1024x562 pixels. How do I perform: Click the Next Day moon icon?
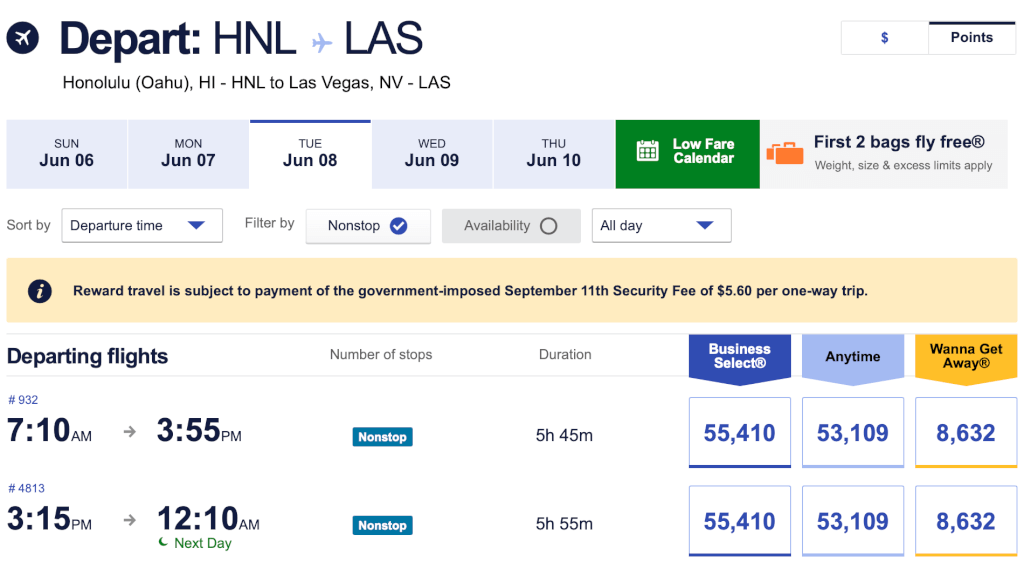(x=163, y=542)
